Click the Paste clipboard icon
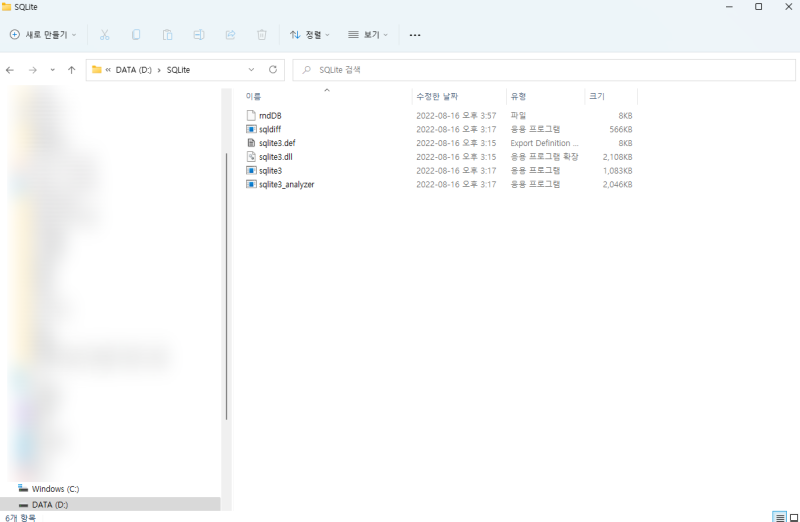The height and width of the screenshot is (522, 800). [167, 35]
